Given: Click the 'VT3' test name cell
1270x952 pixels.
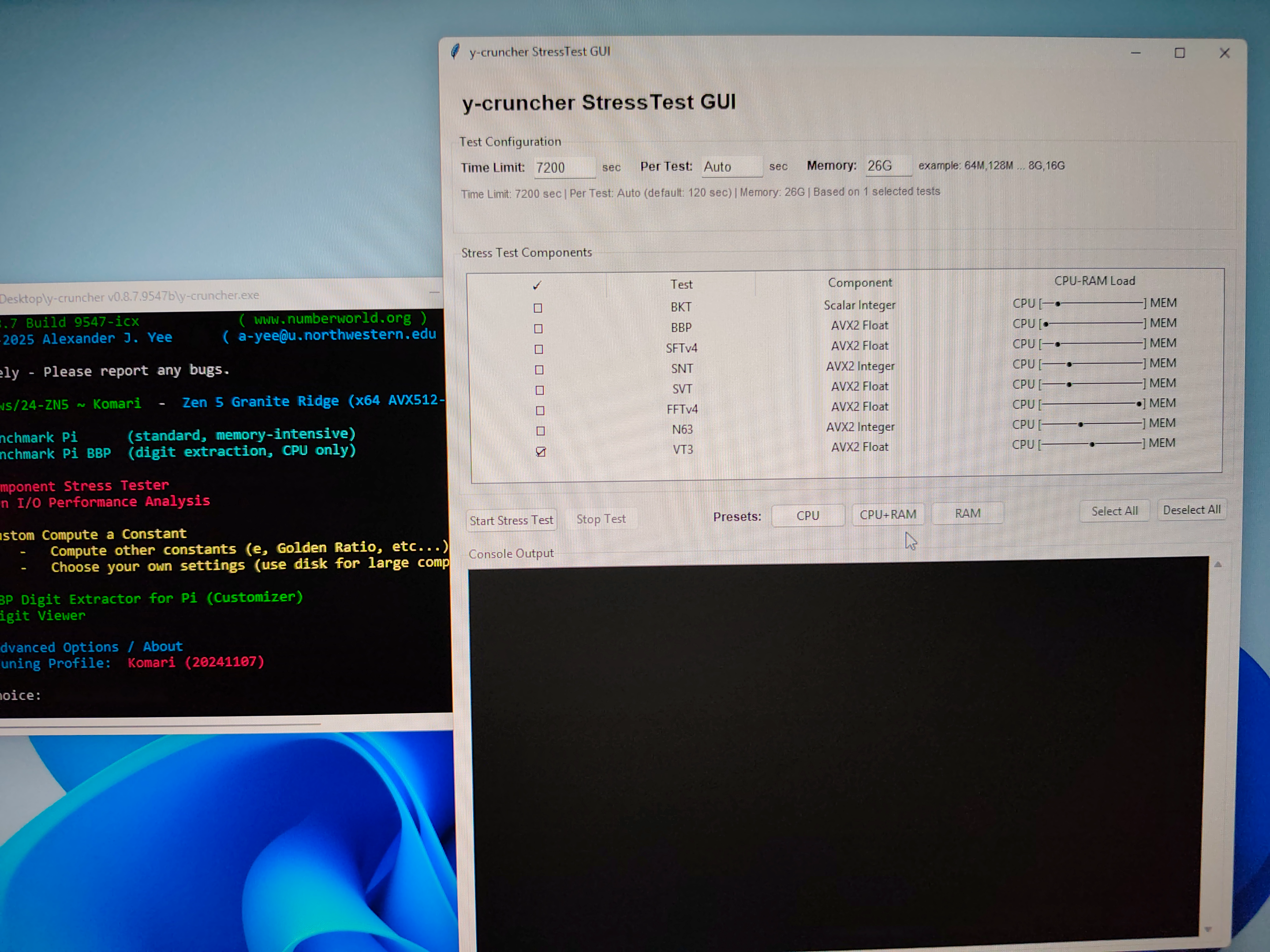Looking at the screenshot, I should [683, 449].
